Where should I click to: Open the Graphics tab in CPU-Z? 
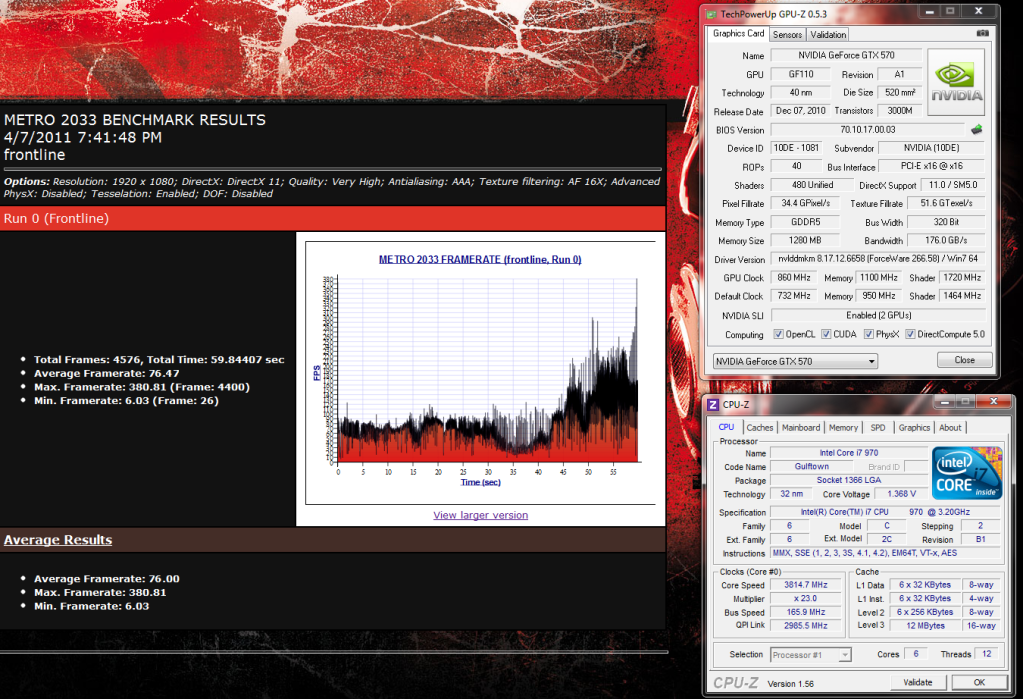(914, 427)
